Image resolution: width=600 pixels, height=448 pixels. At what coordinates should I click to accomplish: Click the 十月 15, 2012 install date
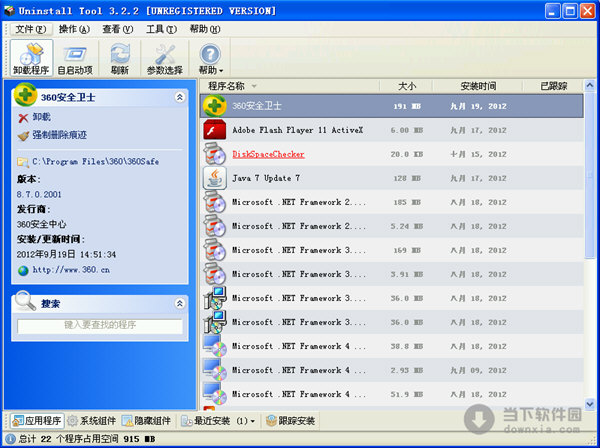(478, 154)
